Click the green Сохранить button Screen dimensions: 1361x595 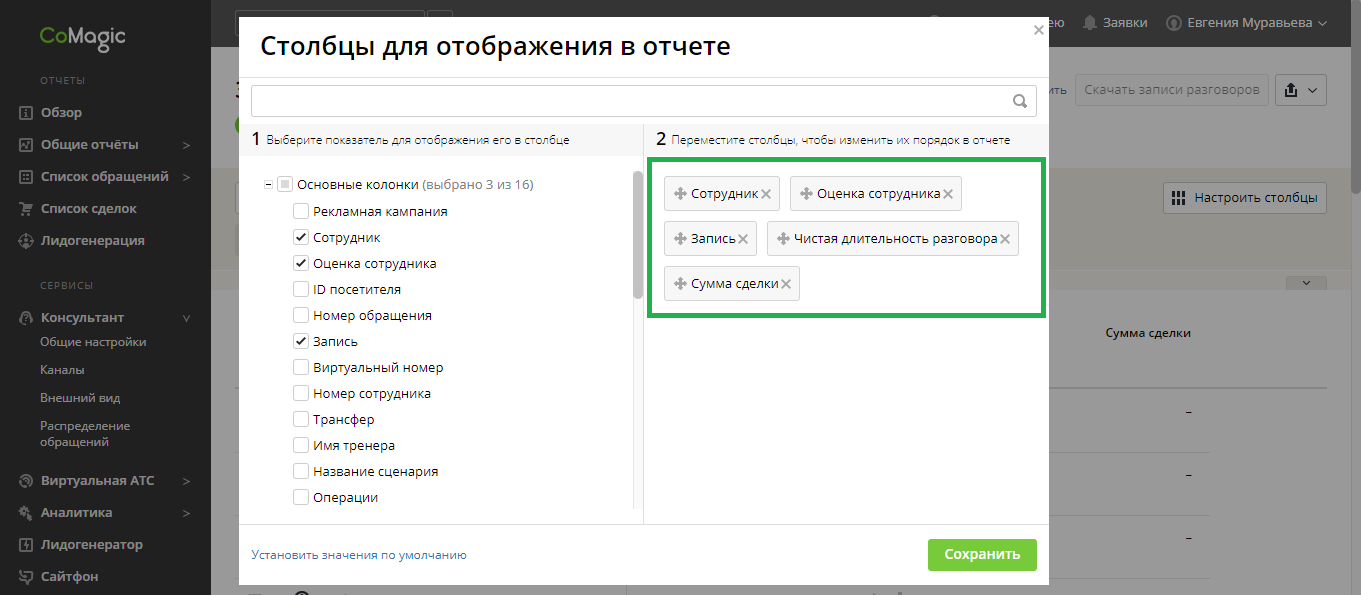(x=981, y=555)
